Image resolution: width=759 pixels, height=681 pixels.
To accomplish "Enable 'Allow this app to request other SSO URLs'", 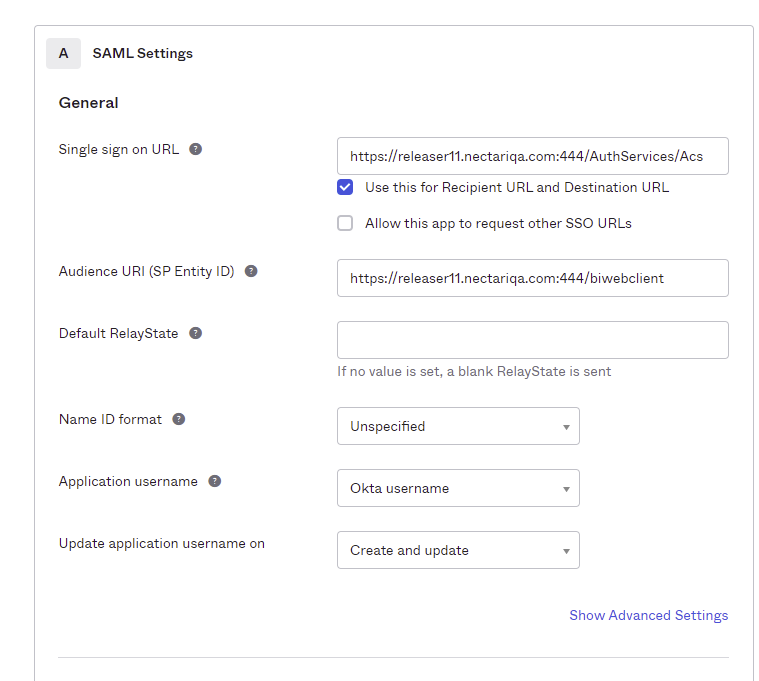I will pos(345,223).
